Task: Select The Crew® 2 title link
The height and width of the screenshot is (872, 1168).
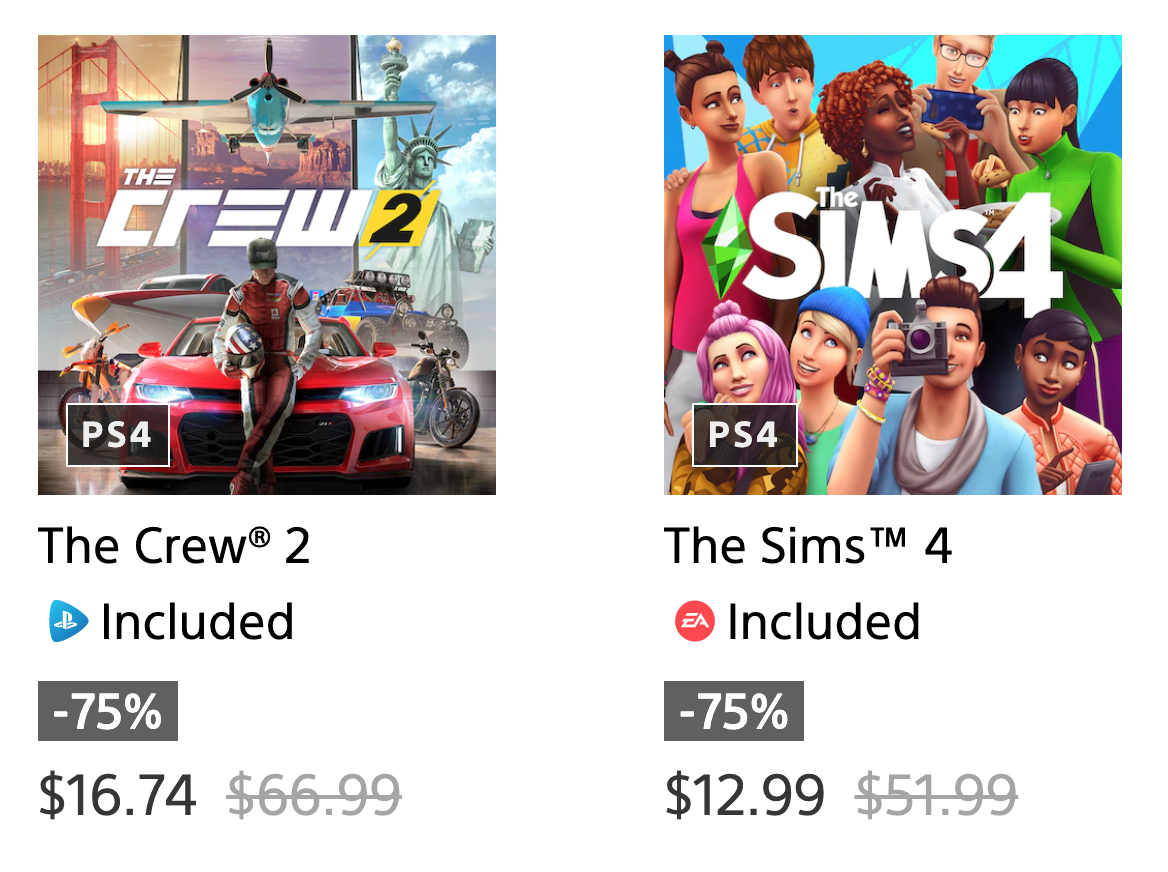Action: (x=174, y=546)
